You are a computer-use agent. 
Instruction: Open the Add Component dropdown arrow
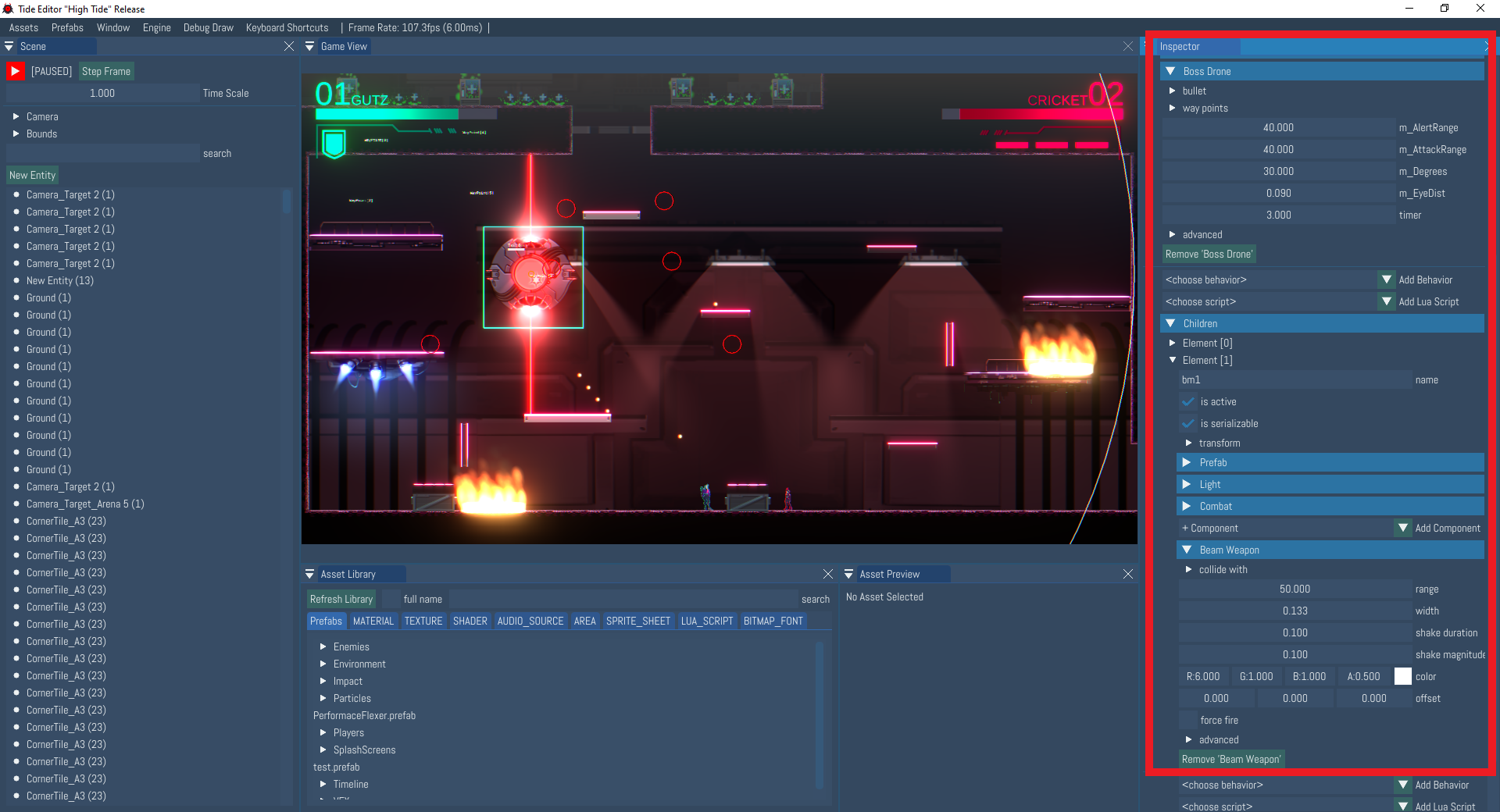point(1403,529)
